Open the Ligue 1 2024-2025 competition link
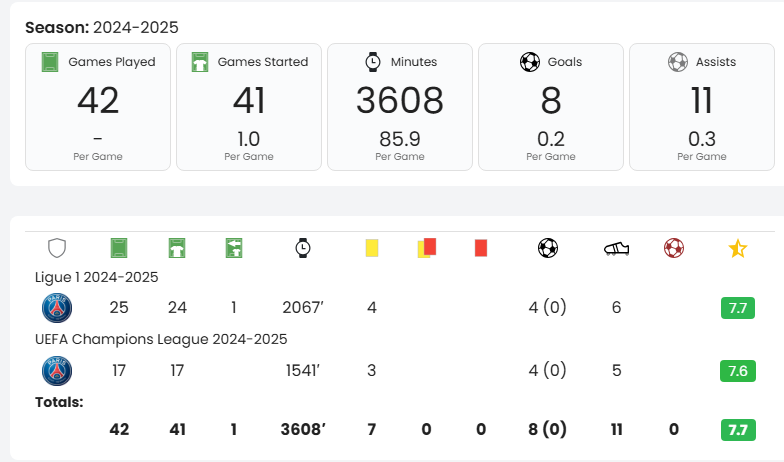The image size is (784, 462). point(97,277)
